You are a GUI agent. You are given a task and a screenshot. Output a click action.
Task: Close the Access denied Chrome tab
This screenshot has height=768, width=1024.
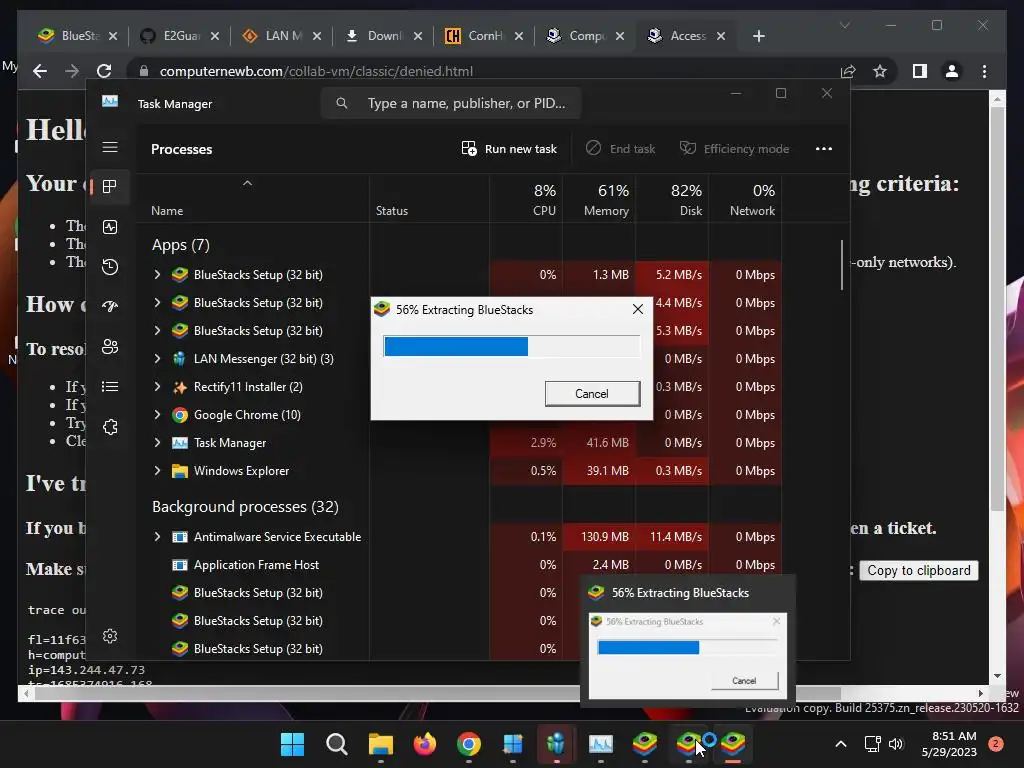click(x=721, y=36)
